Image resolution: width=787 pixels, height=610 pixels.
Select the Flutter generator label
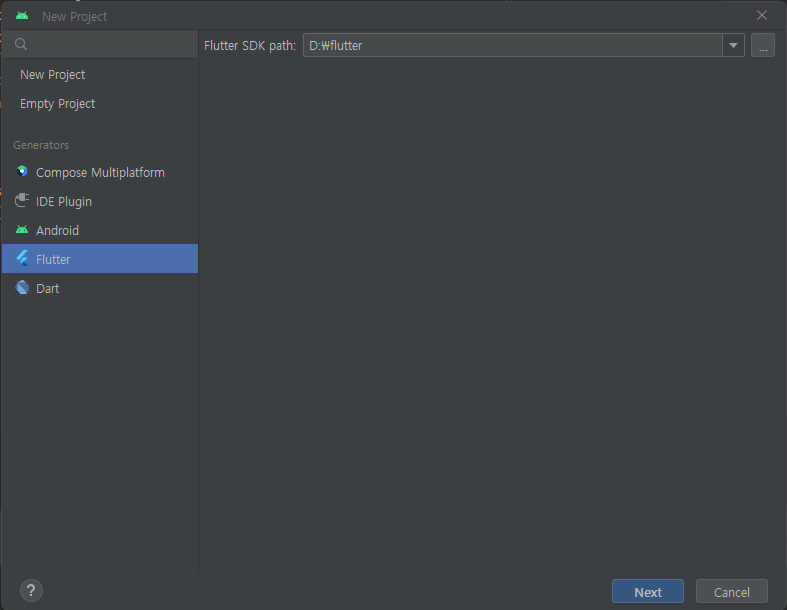pyautogui.click(x=53, y=259)
